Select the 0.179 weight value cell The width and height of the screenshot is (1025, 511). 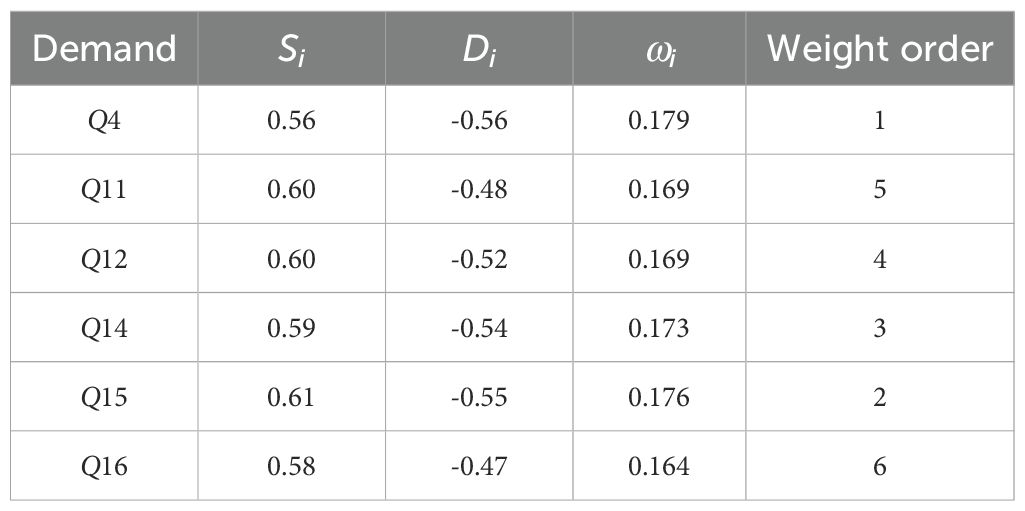click(x=659, y=121)
